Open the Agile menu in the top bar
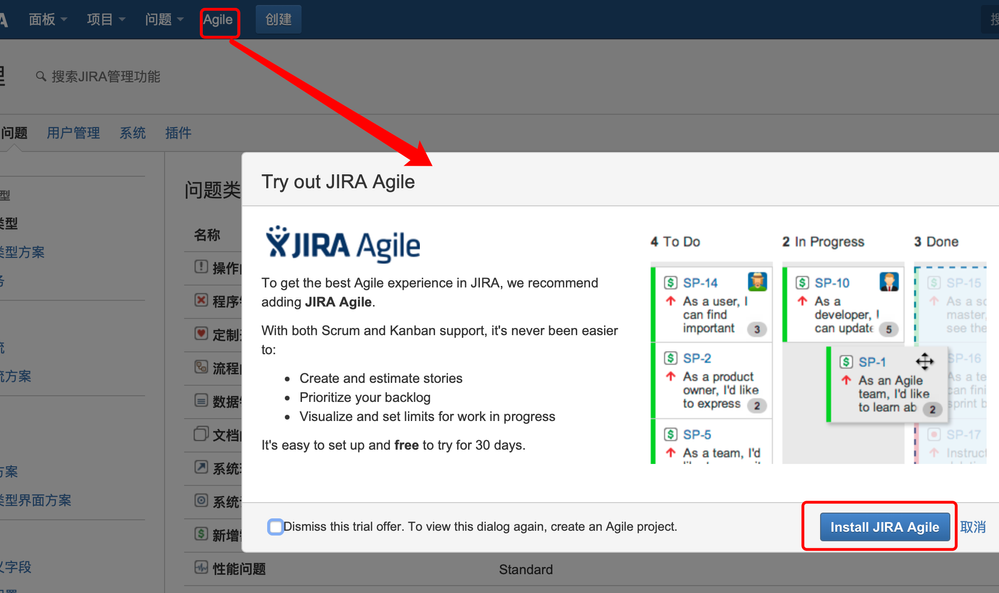 point(218,20)
